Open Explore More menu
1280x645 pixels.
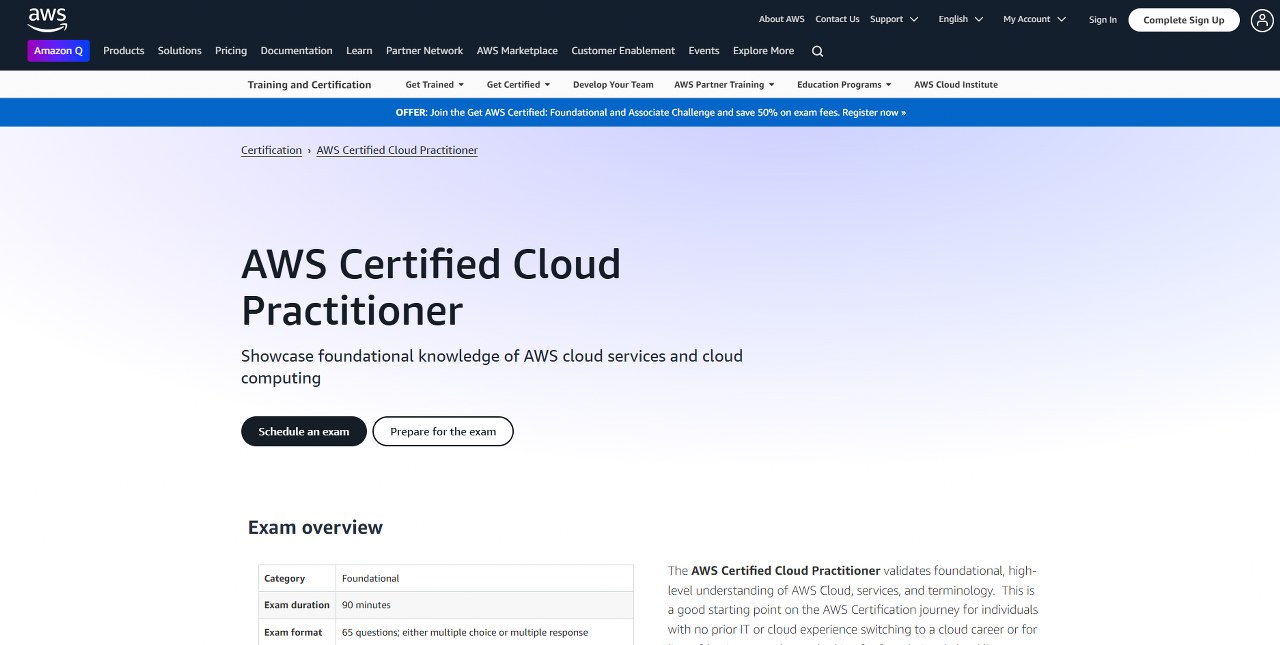(x=763, y=51)
